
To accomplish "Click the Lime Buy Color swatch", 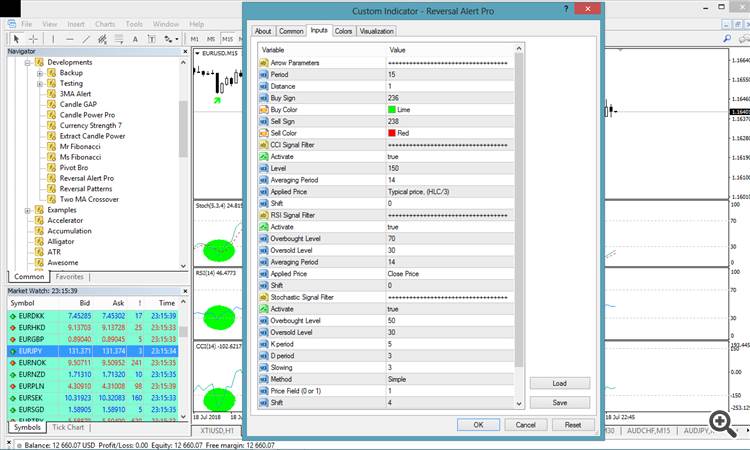I will [x=392, y=110].
